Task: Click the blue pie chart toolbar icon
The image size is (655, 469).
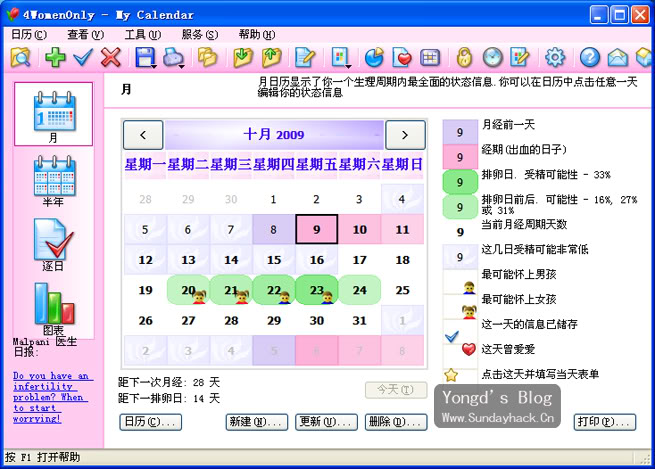Action: tap(374, 57)
